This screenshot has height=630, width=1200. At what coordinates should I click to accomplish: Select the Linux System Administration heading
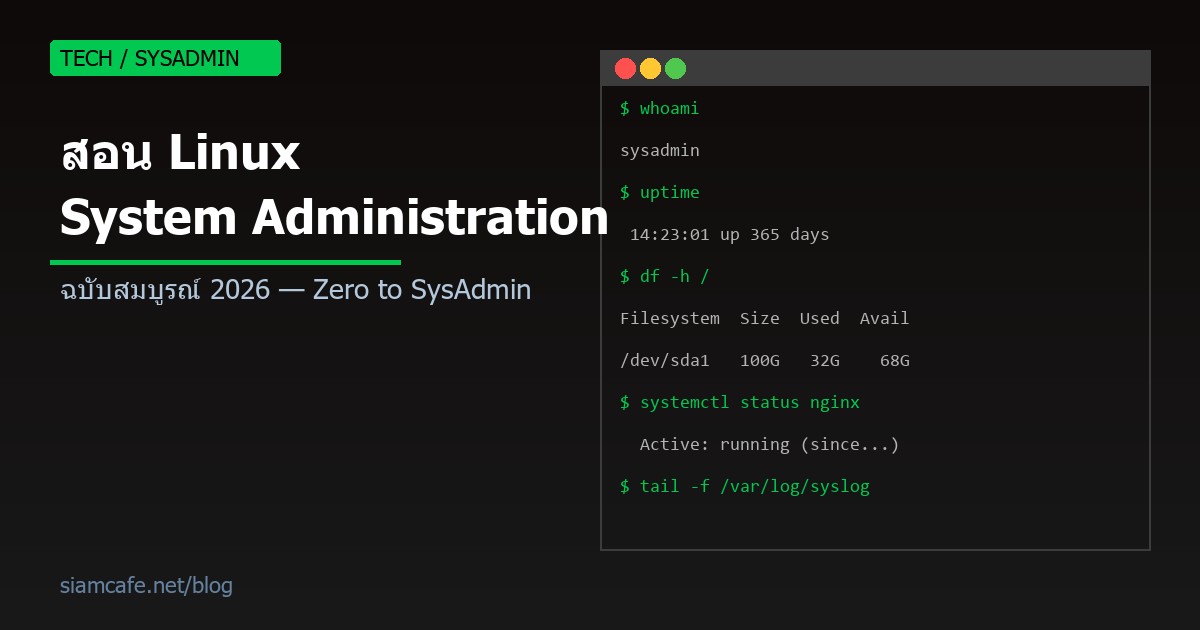tap(330, 185)
